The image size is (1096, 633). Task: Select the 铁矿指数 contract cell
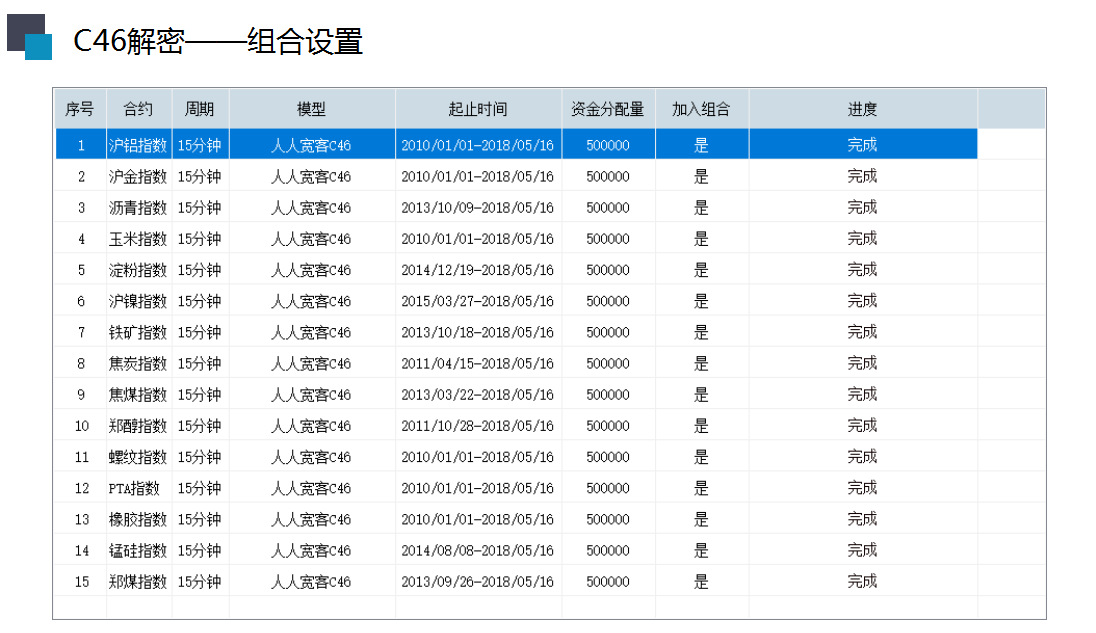[x=138, y=333]
